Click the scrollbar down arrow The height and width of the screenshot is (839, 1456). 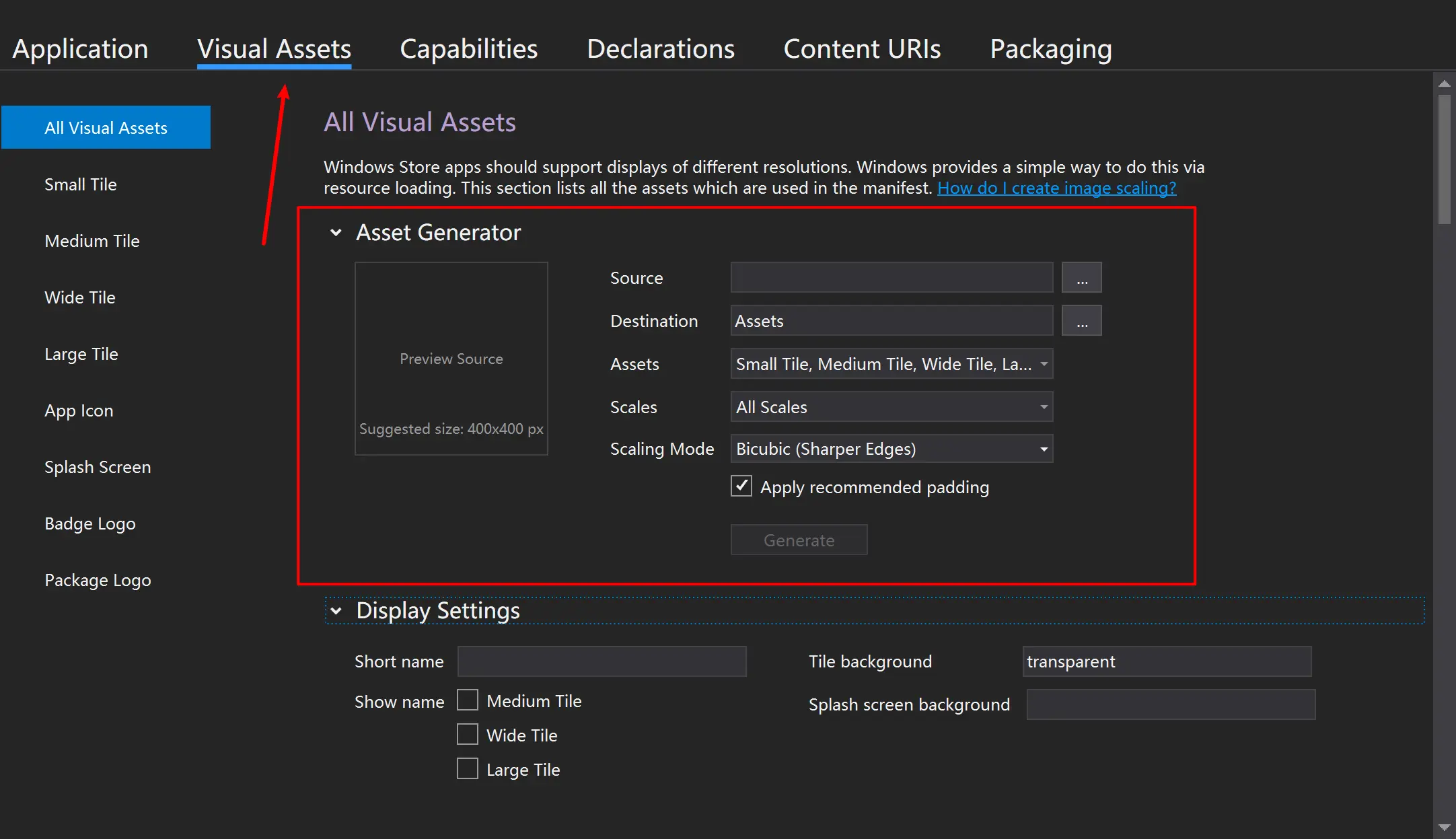(x=1444, y=827)
